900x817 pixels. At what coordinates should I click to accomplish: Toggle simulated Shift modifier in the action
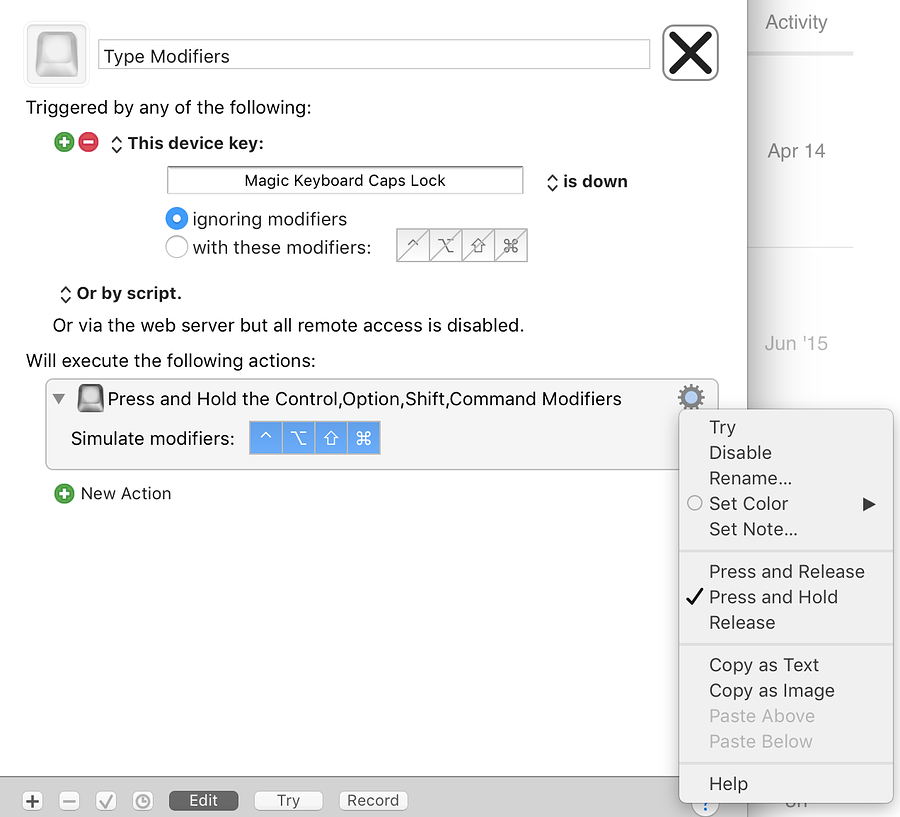331,438
